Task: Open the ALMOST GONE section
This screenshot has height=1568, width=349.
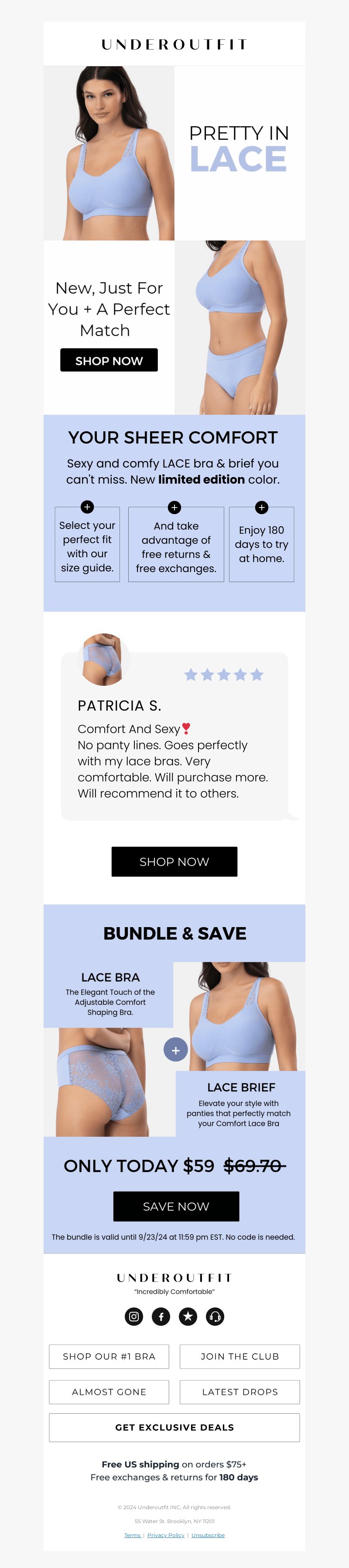Action: coord(109,1392)
